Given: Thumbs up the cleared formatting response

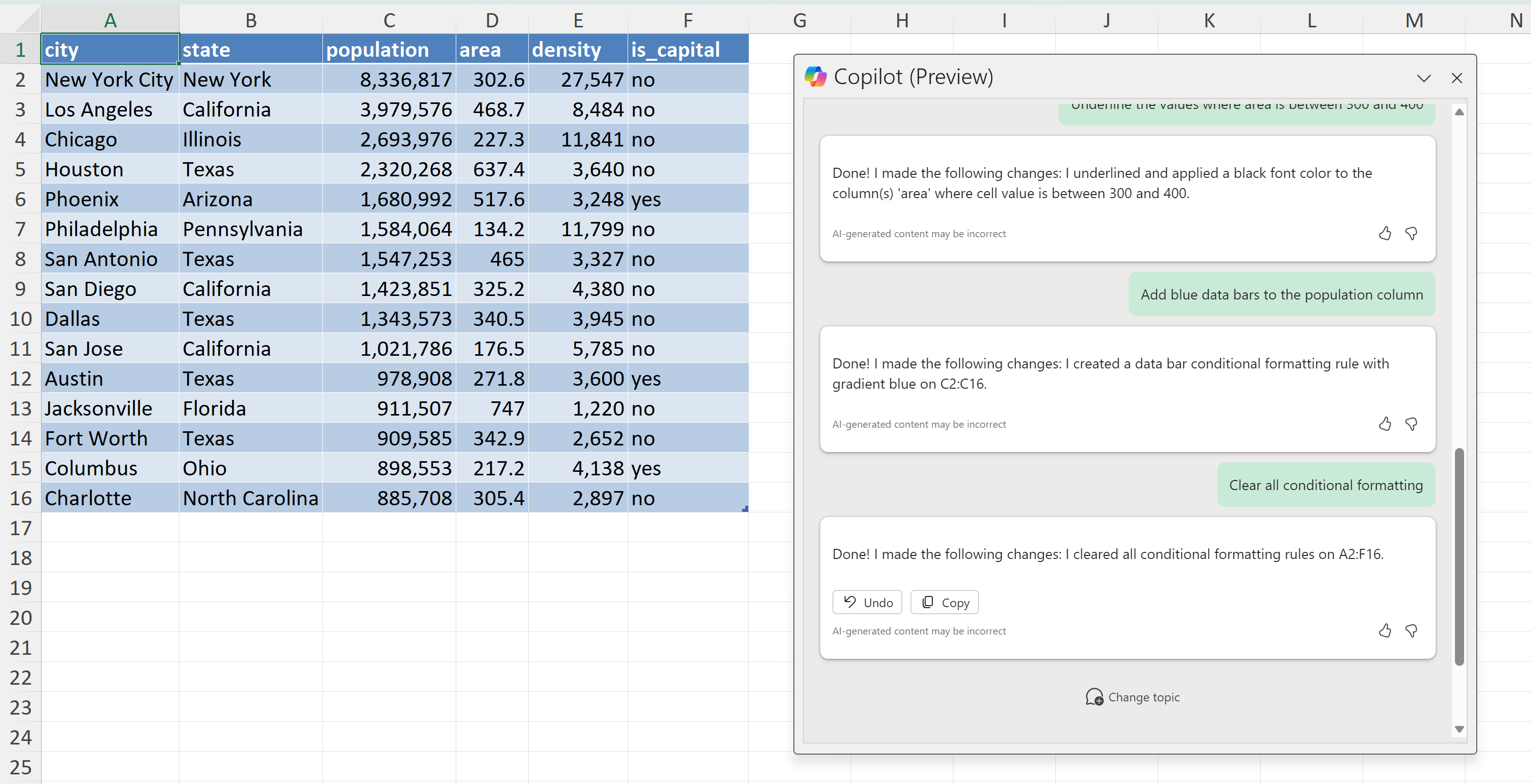Looking at the screenshot, I should pyautogui.click(x=1385, y=630).
